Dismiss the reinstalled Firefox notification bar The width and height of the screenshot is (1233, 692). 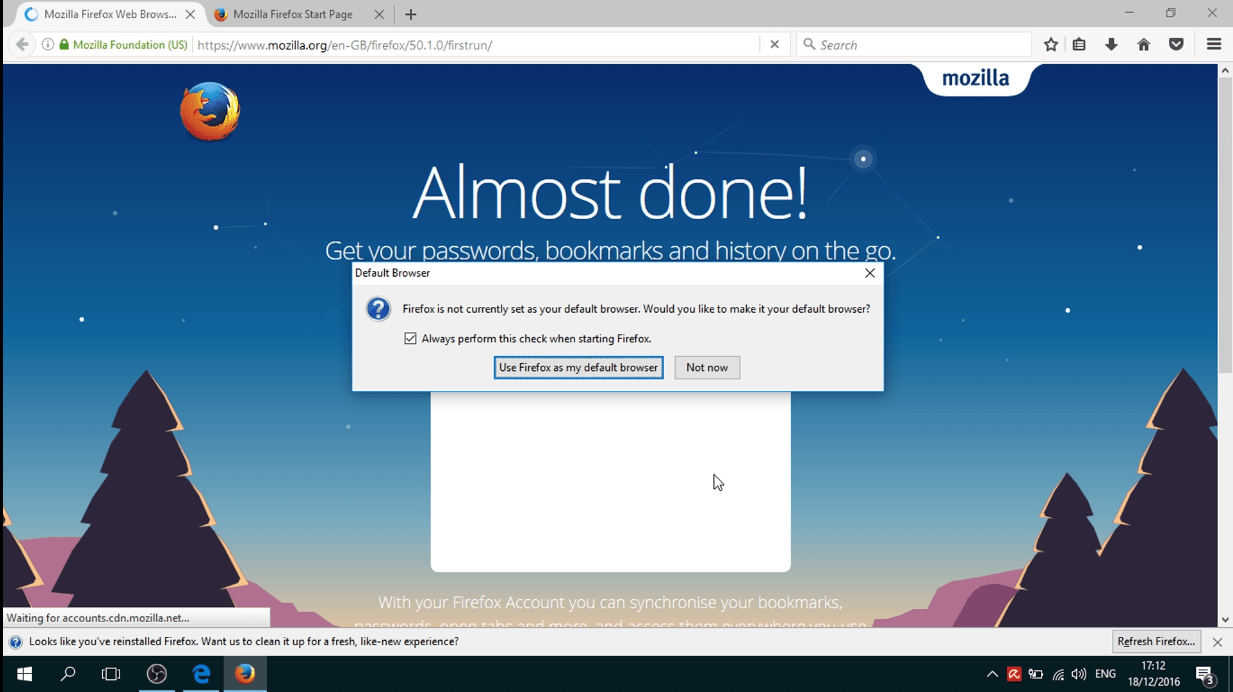tap(1217, 642)
